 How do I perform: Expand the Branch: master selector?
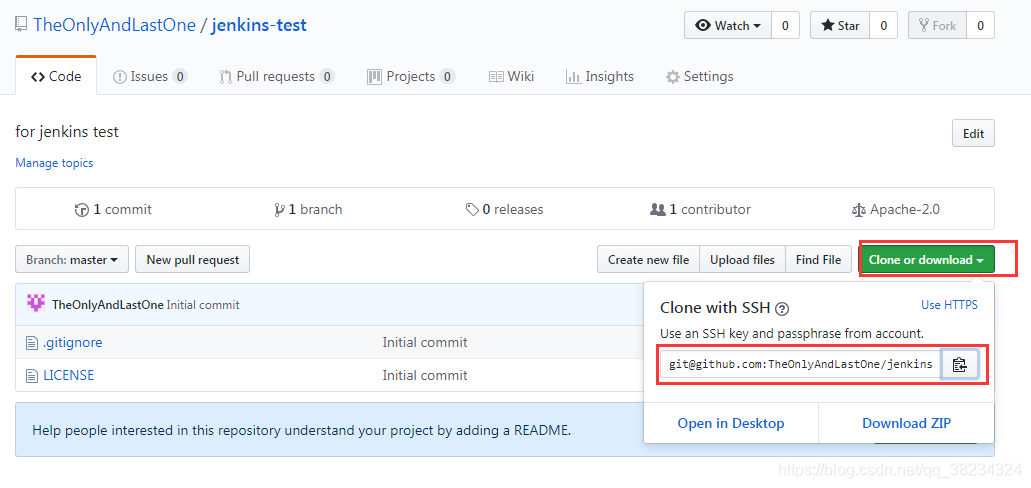(72, 260)
